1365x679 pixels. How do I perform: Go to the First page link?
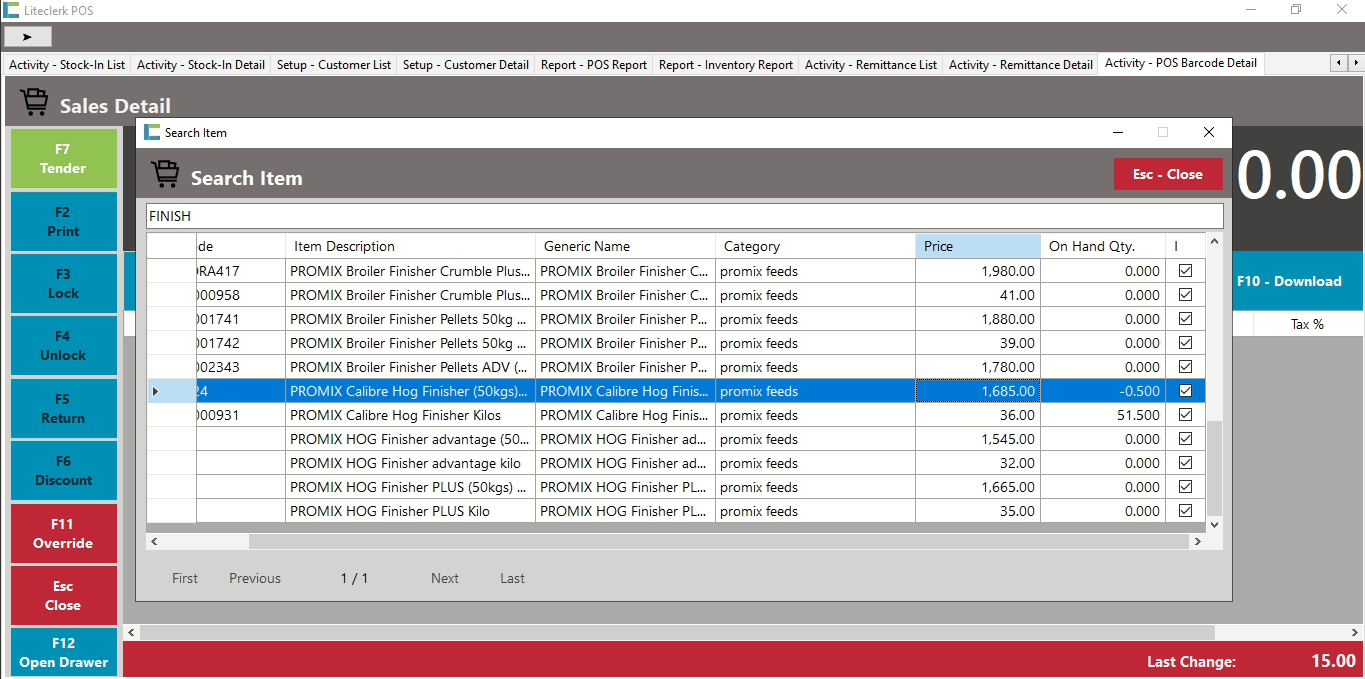tap(185, 578)
